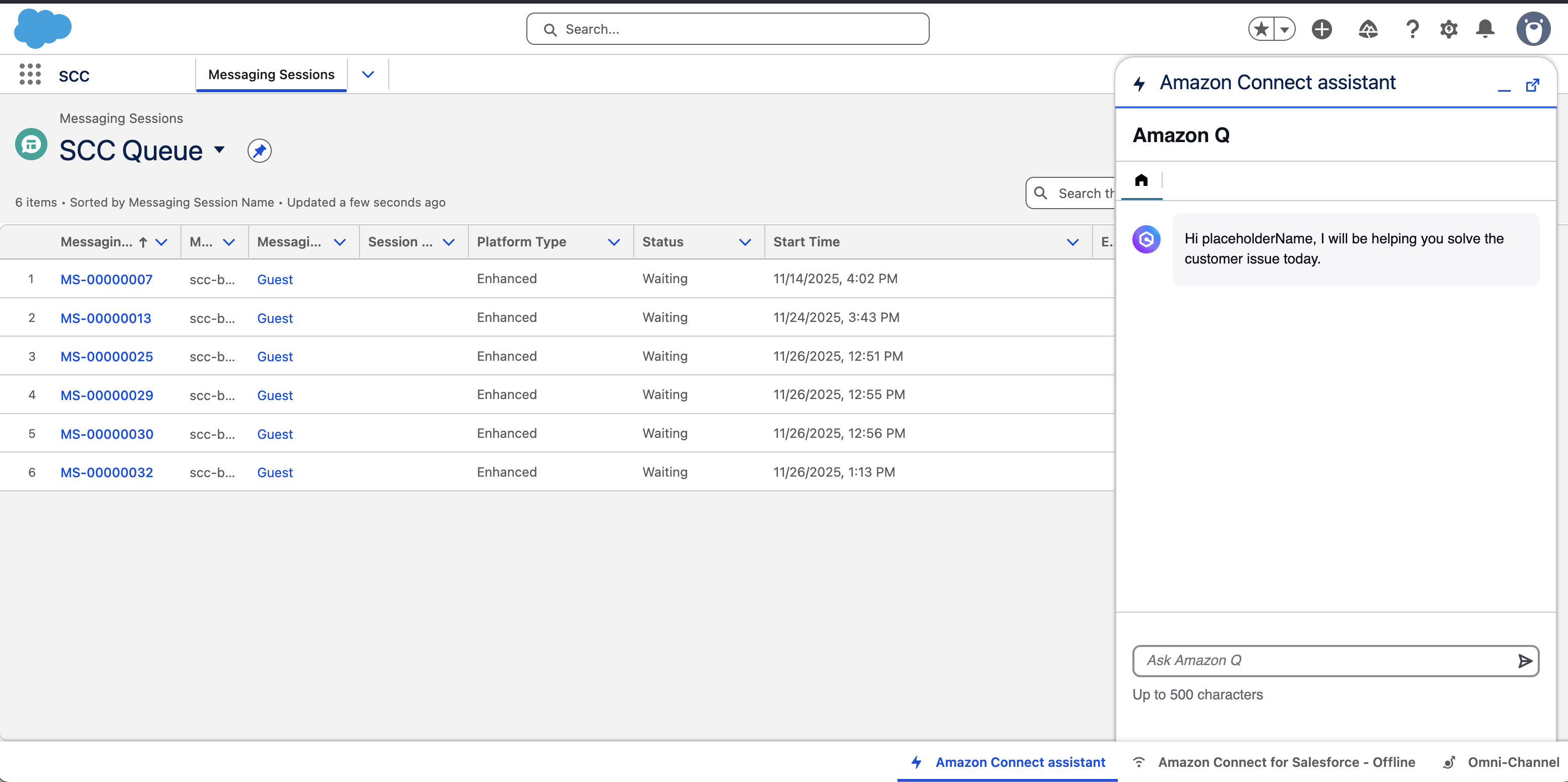Open SCC Queue list view selector
This screenshot has width=1568, height=782.
coord(219,150)
